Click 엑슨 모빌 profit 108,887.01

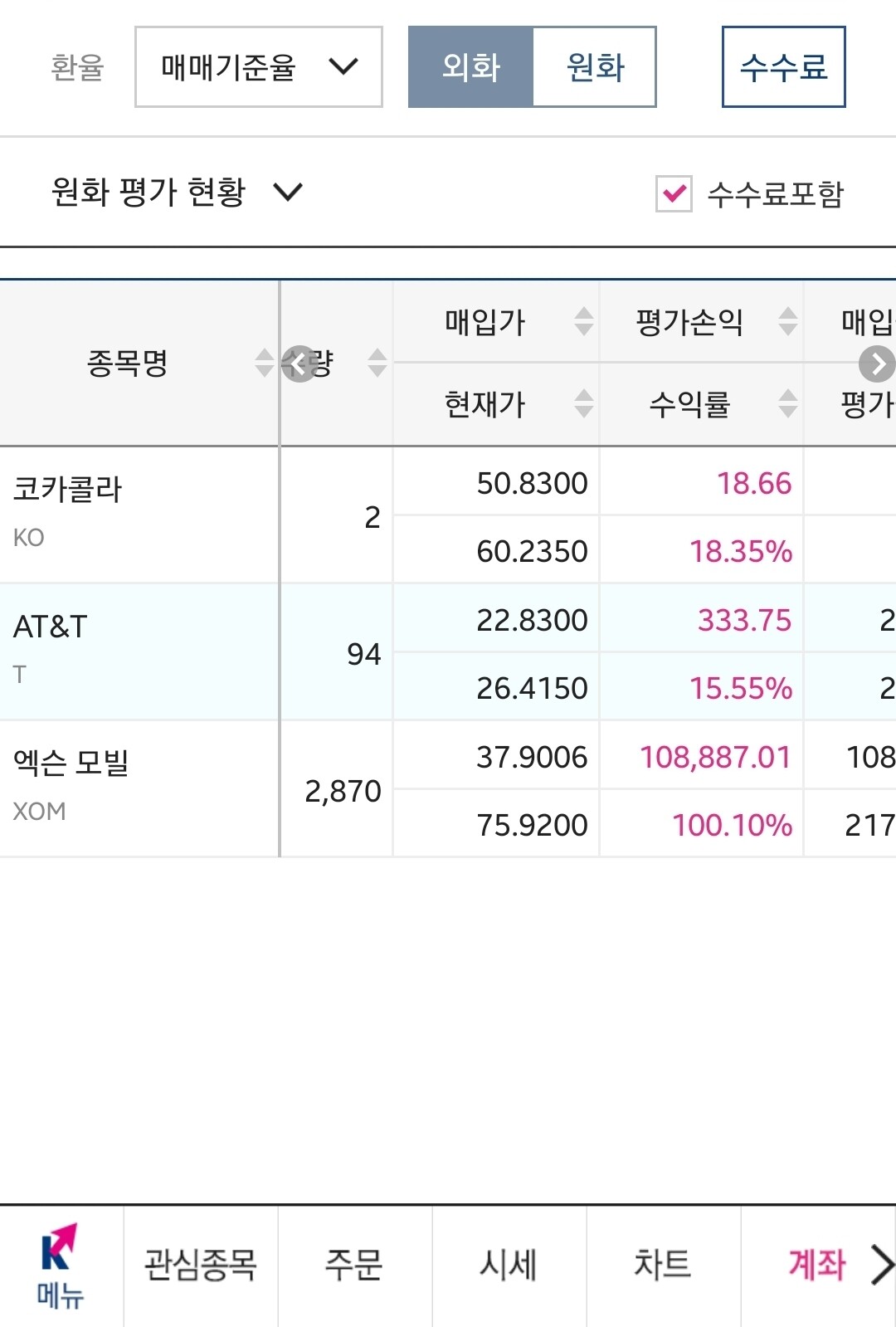[715, 757]
